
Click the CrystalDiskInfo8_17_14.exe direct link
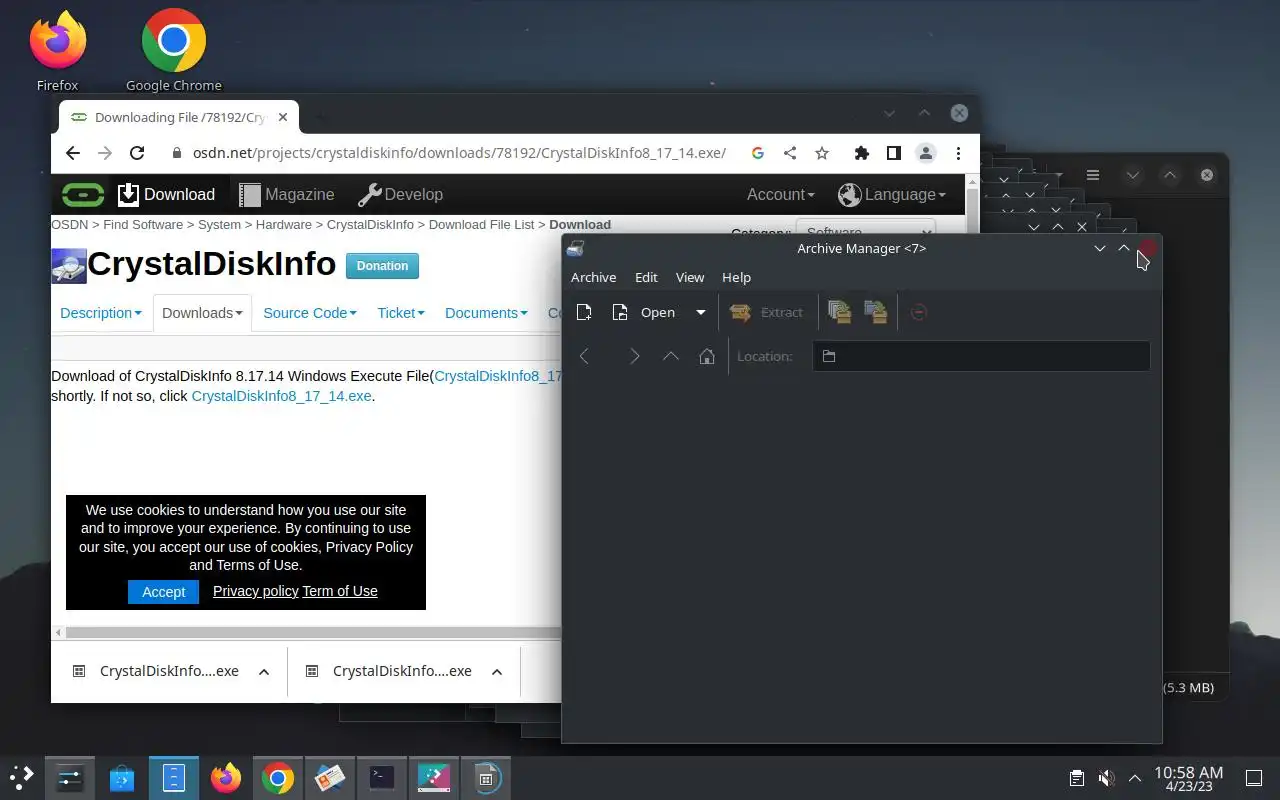[x=281, y=396]
